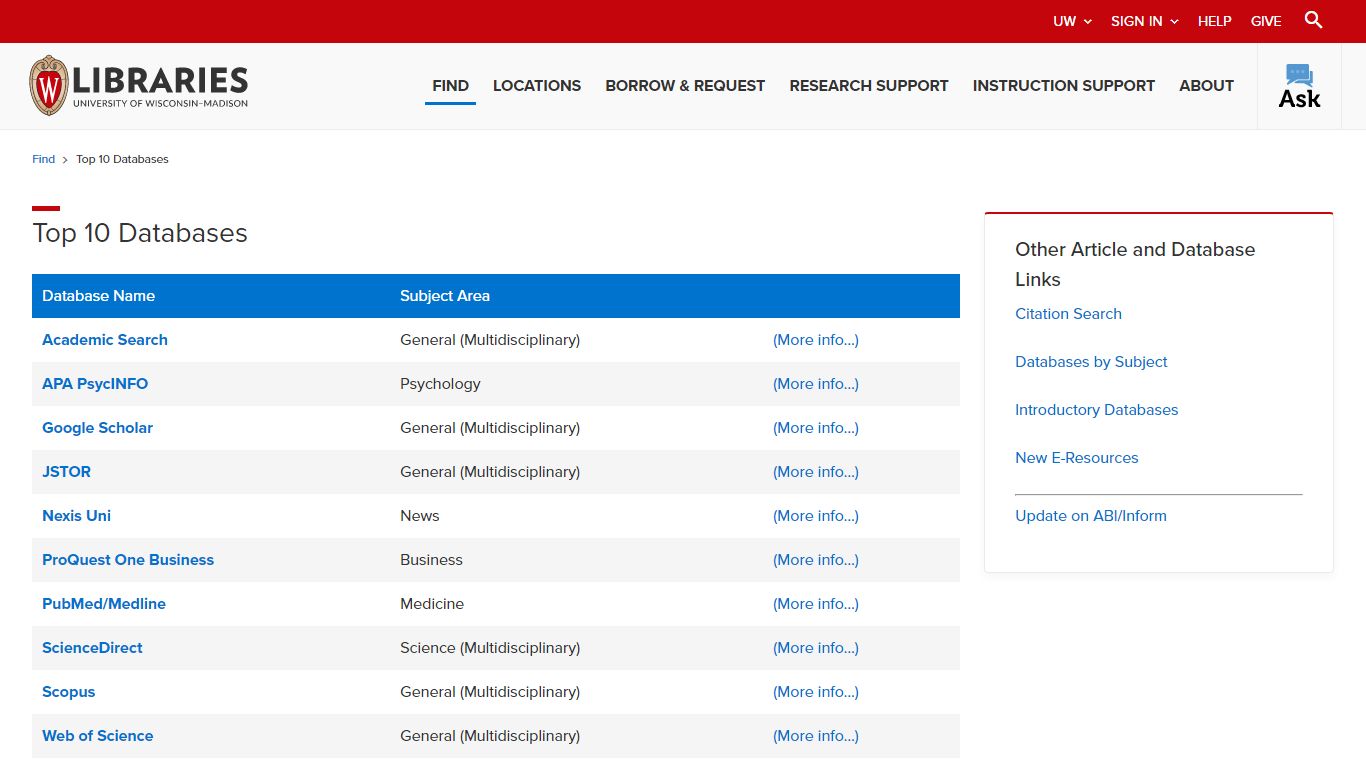Open the Update on ABI/Inform link
The image size is (1366, 768).
(1091, 516)
